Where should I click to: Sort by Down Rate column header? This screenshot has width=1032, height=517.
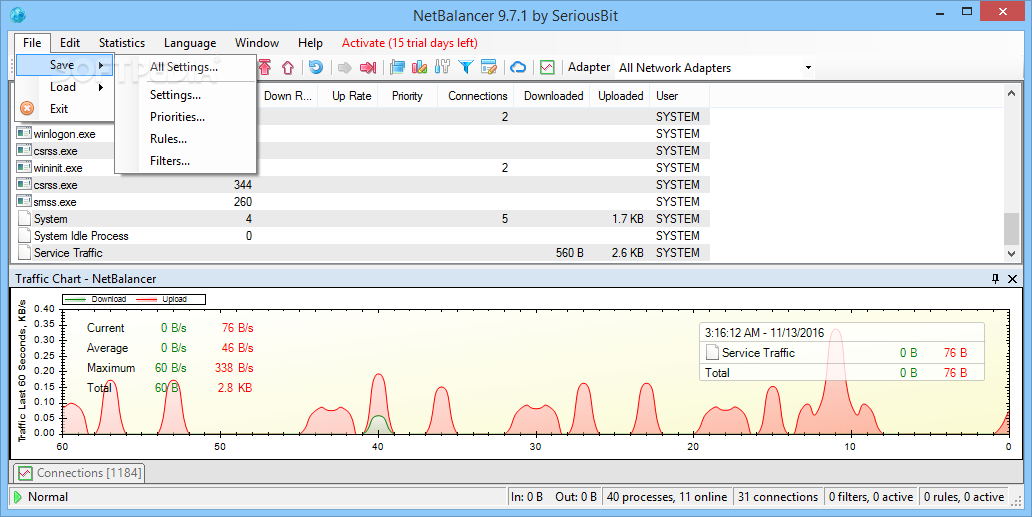[288, 95]
